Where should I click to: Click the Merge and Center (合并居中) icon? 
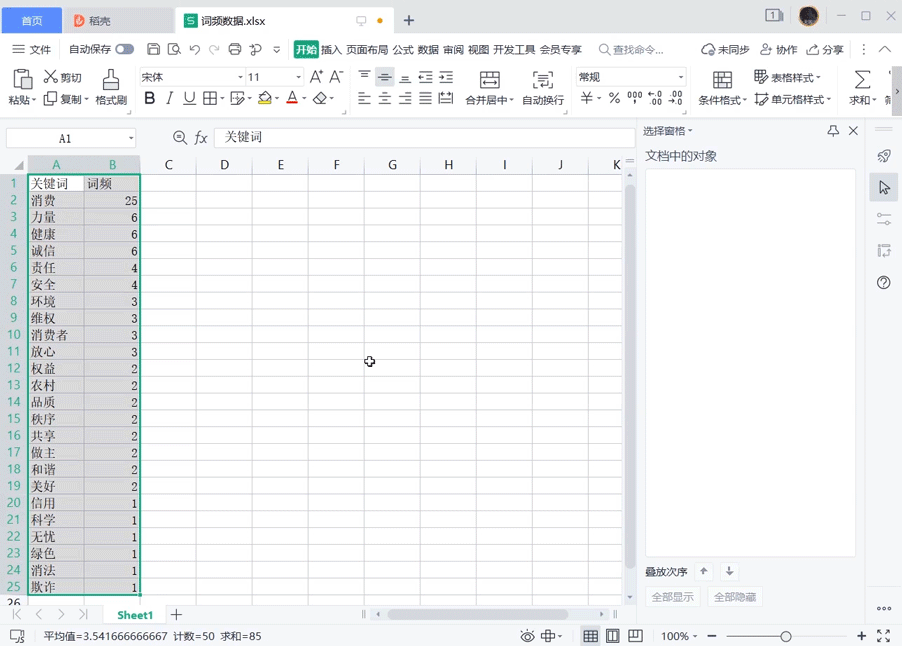tap(489, 81)
